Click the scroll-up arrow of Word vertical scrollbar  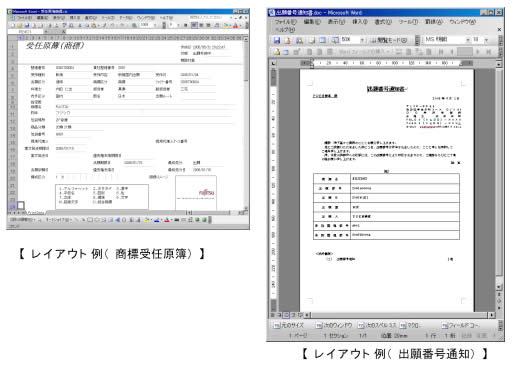(x=499, y=63)
